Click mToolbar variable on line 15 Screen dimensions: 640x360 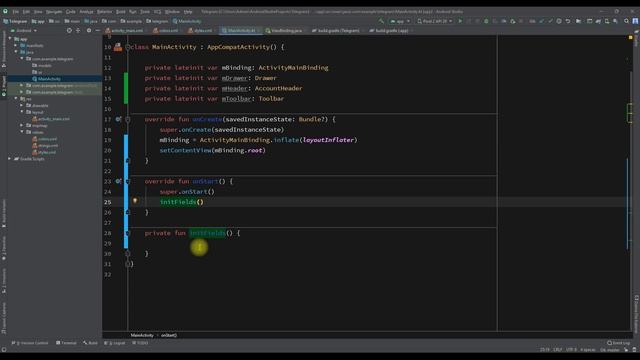236,99
